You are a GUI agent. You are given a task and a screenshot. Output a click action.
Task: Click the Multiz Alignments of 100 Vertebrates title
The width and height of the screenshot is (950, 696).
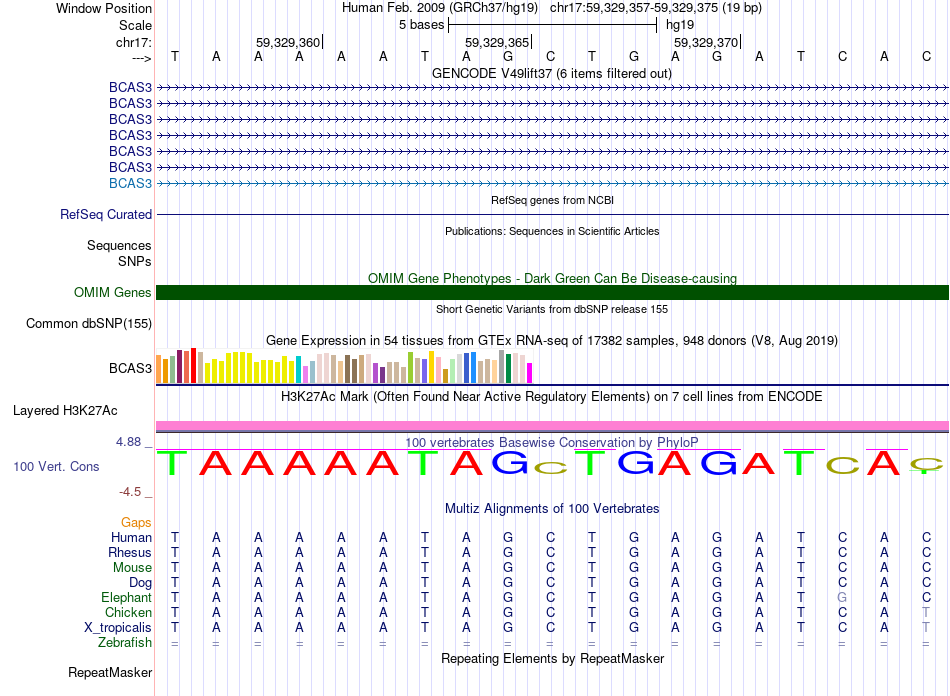click(552, 508)
